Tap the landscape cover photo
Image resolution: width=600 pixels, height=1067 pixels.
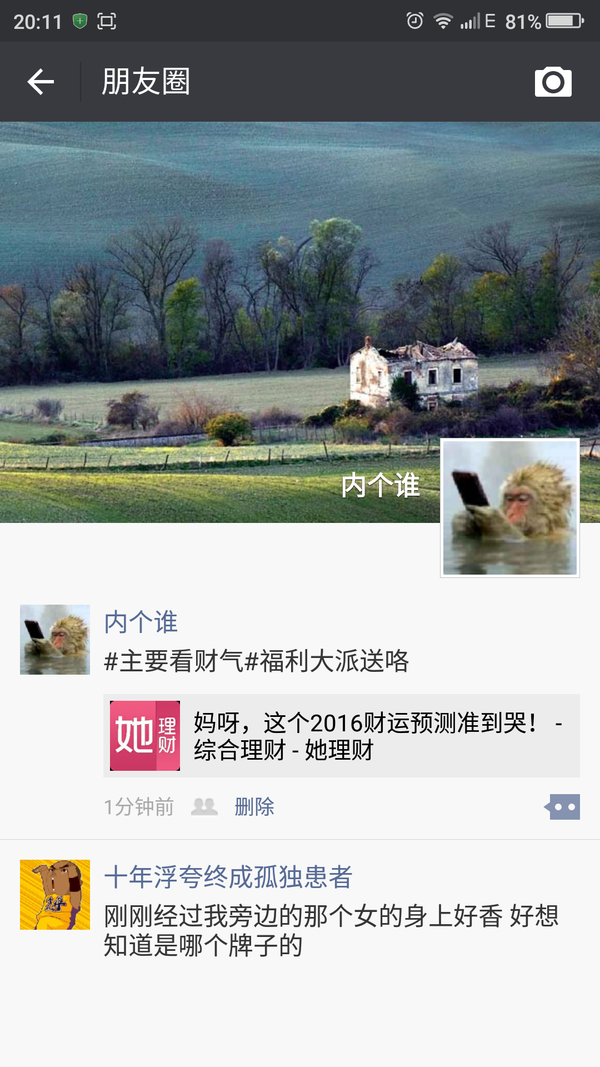(x=300, y=322)
